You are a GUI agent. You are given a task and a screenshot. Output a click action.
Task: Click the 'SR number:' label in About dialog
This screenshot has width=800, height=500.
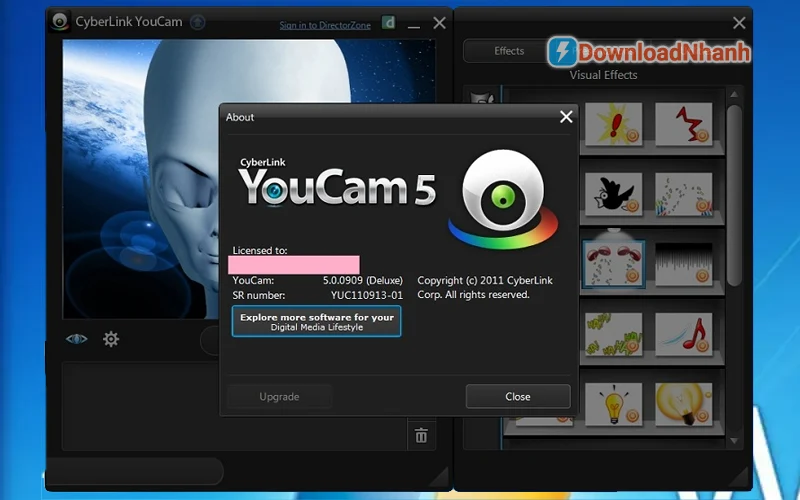[x=259, y=295]
